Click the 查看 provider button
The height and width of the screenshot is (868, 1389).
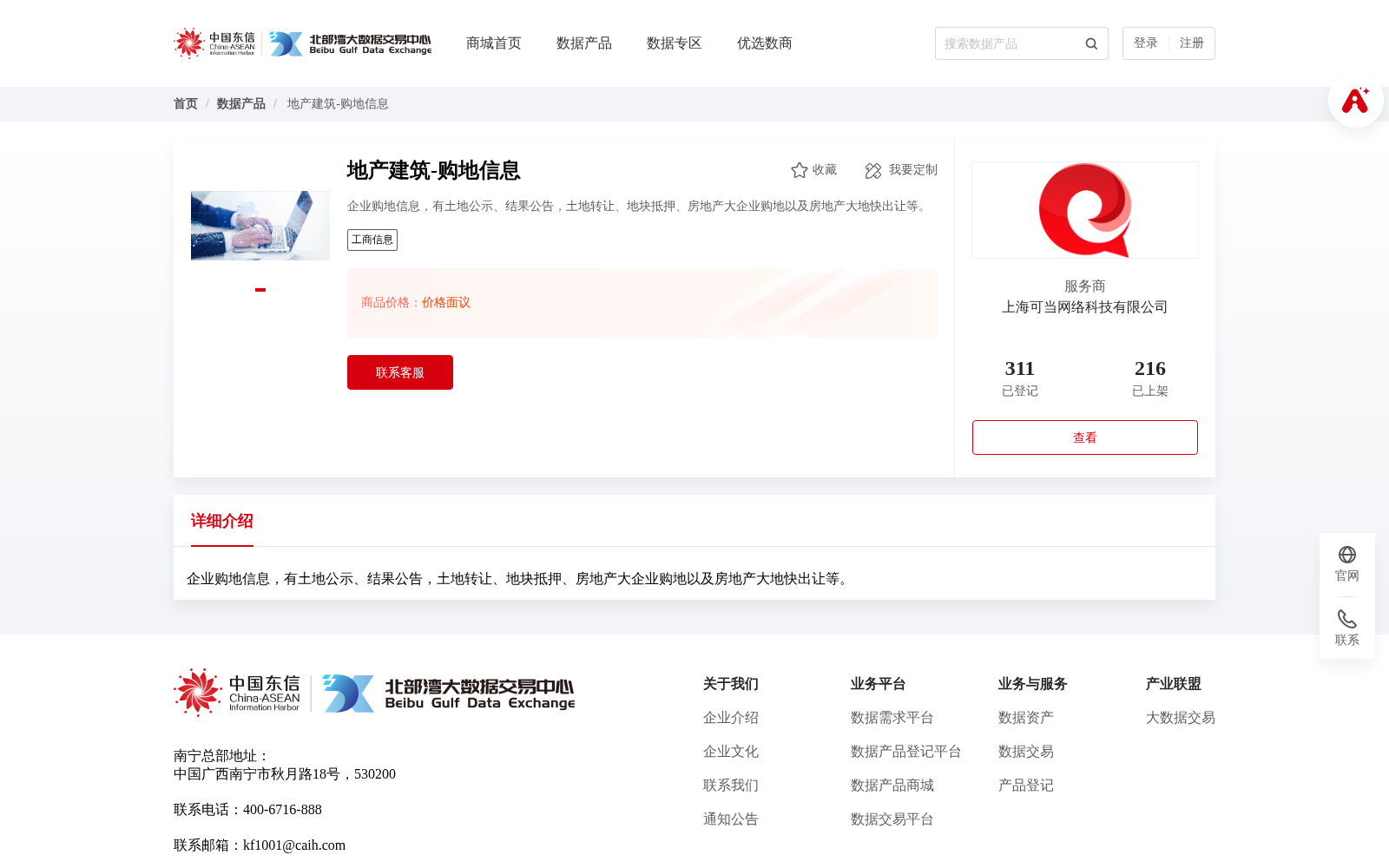coord(1085,437)
